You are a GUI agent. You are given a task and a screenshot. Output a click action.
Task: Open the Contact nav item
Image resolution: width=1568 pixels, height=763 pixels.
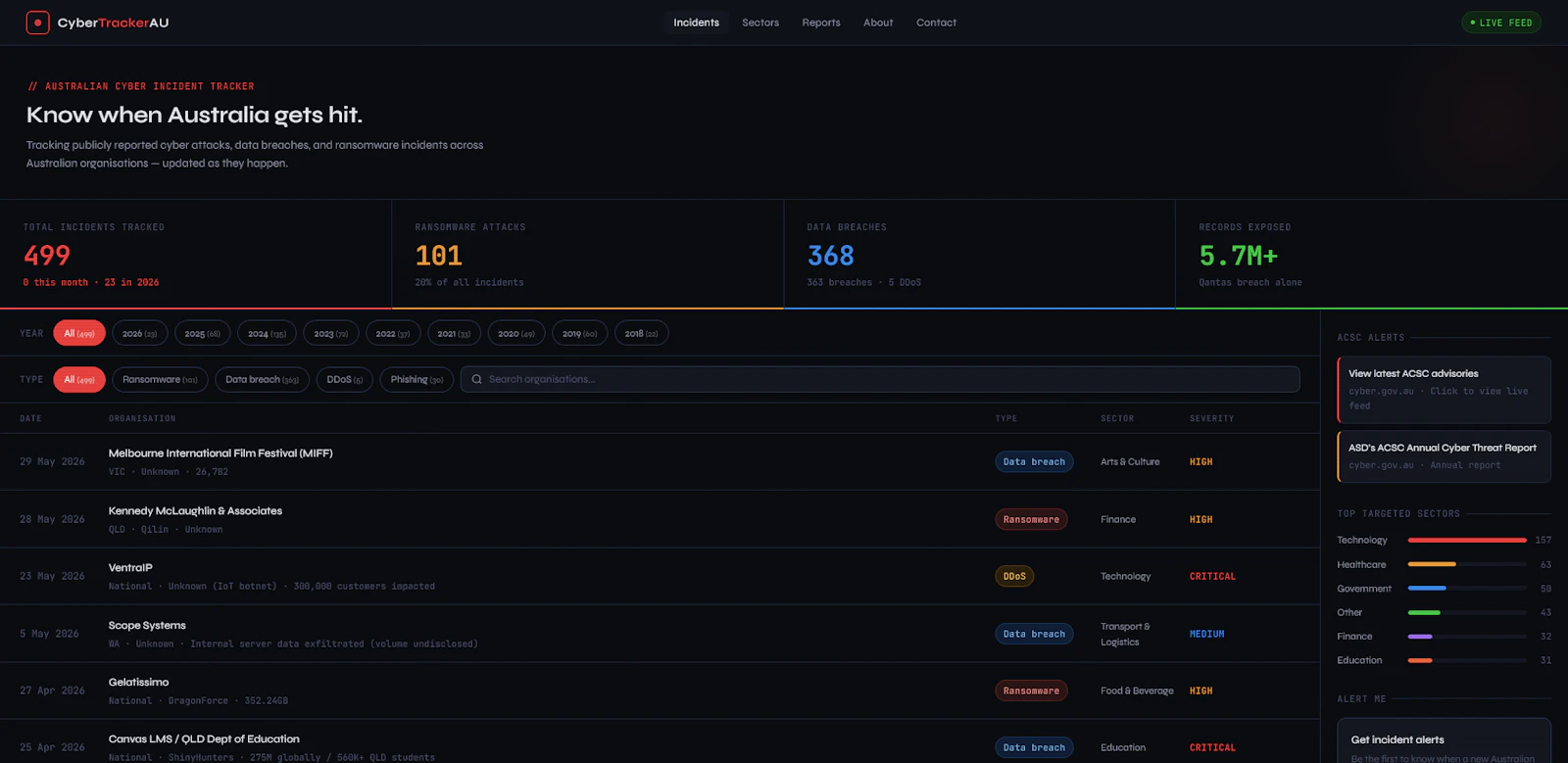point(936,23)
